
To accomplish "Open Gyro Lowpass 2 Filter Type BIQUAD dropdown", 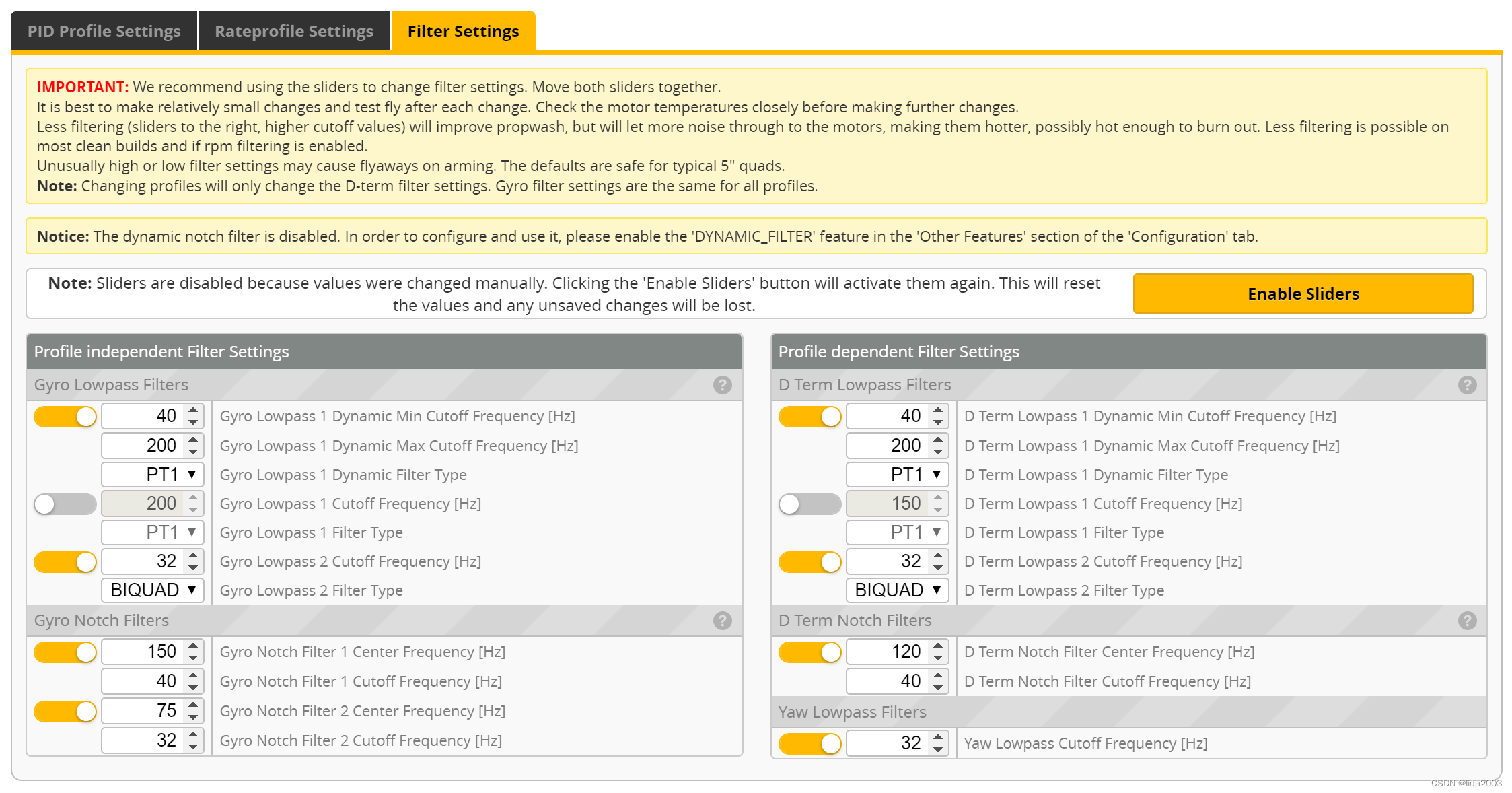I will click(x=153, y=590).
